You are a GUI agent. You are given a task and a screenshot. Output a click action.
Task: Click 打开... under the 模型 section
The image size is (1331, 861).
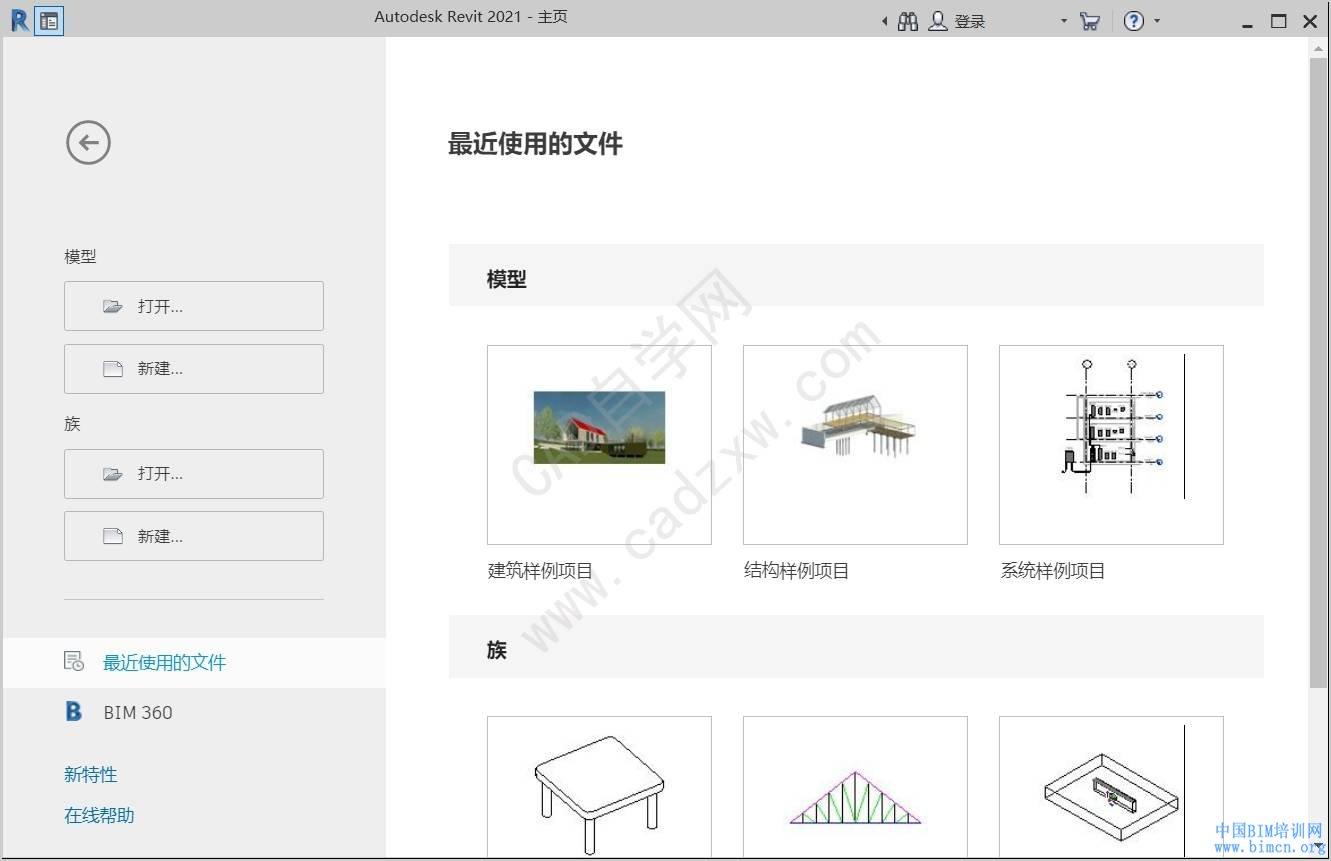pyautogui.click(x=194, y=306)
